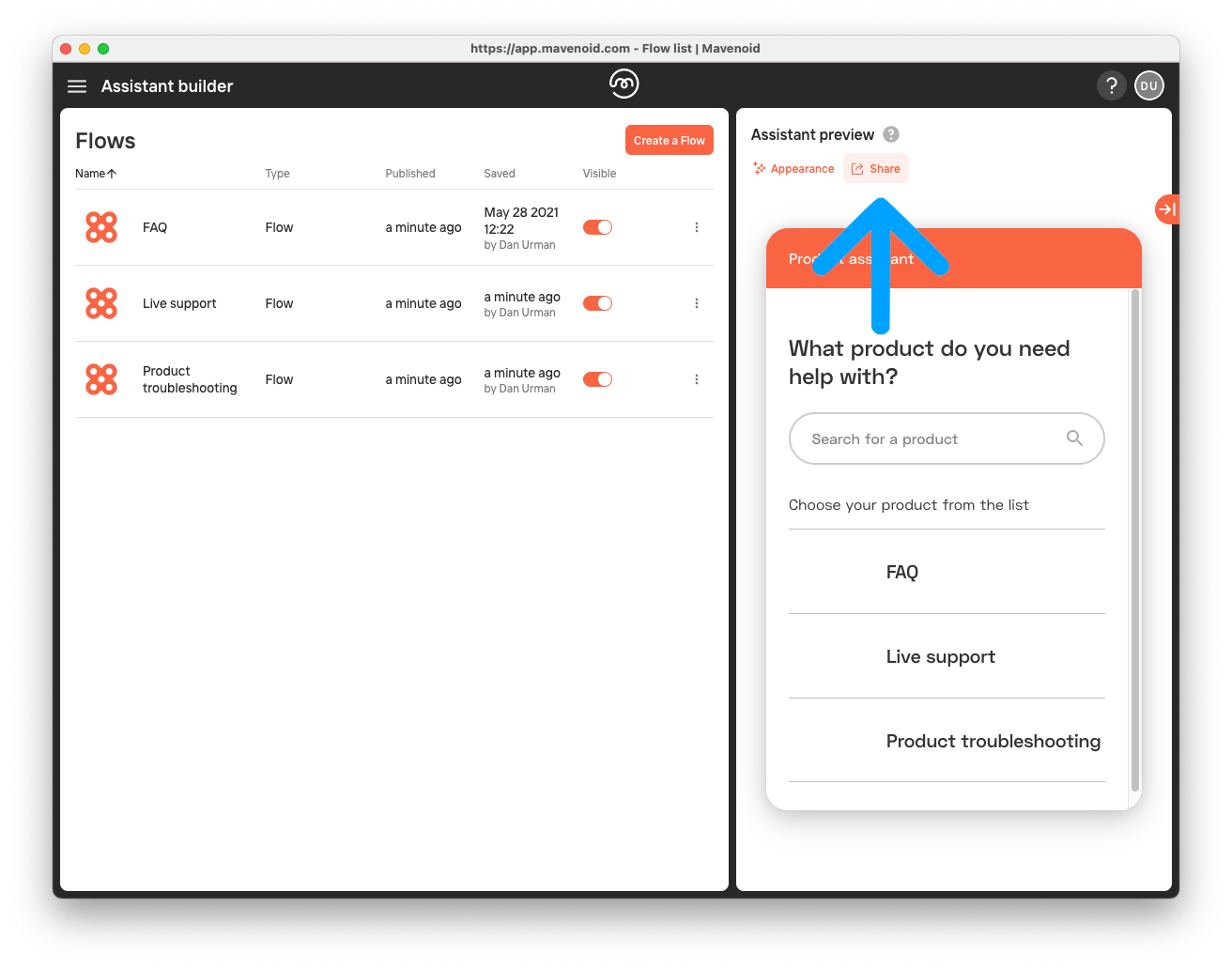Image resolution: width=1232 pixels, height=968 pixels.
Task: Click the Published column header
Action: coord(410,174)
